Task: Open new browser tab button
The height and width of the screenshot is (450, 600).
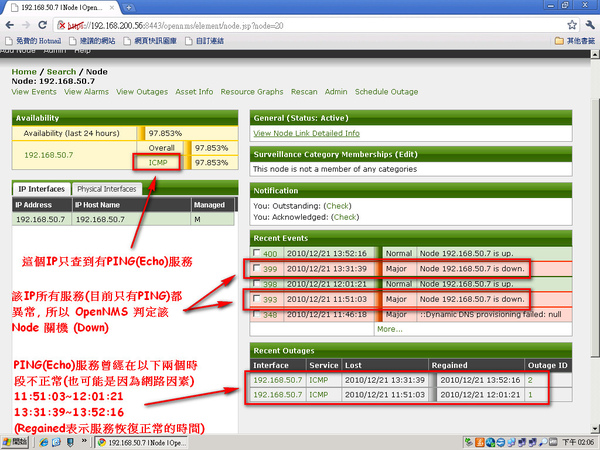Action: coord(129,7)
